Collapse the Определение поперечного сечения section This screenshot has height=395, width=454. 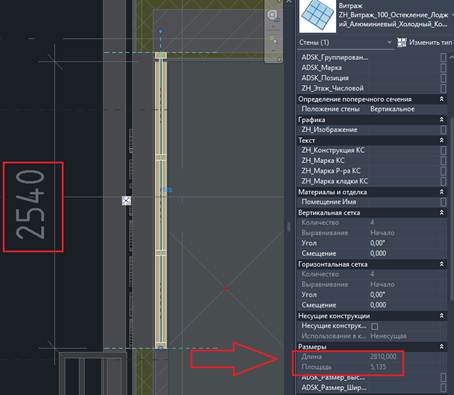[x=442, y=99]
